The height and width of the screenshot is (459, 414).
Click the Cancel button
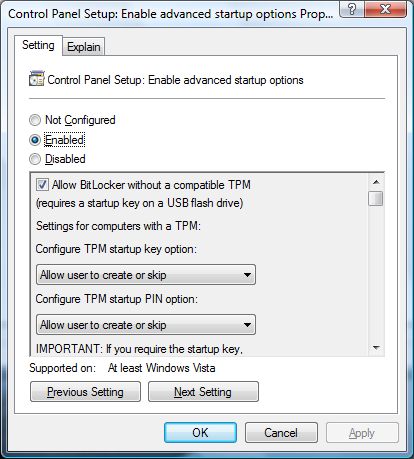coord(281,433)
